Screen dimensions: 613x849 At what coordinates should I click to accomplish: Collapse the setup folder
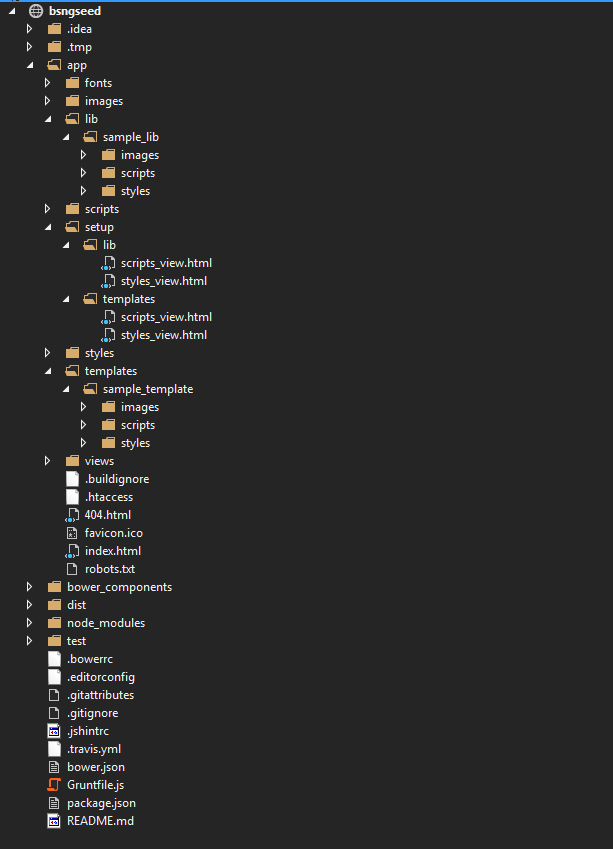coord(47,226)
